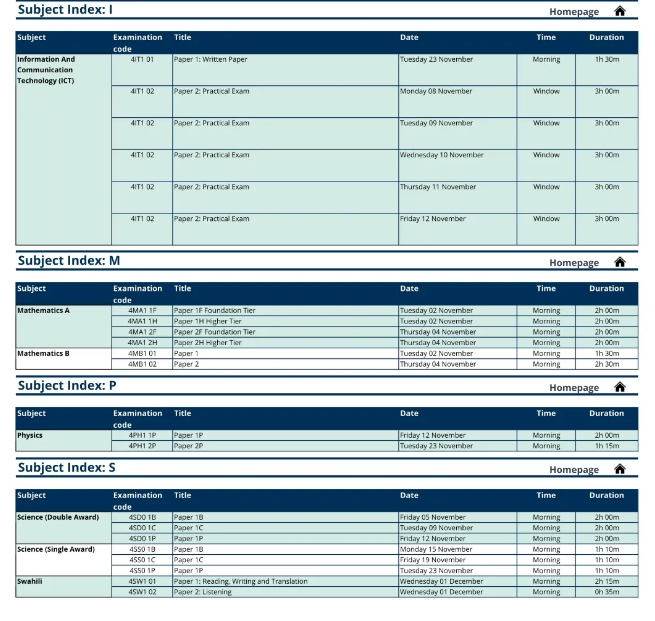Click the home icon in Subject Index: M
The image size is (655, 621).
point(620,262)
